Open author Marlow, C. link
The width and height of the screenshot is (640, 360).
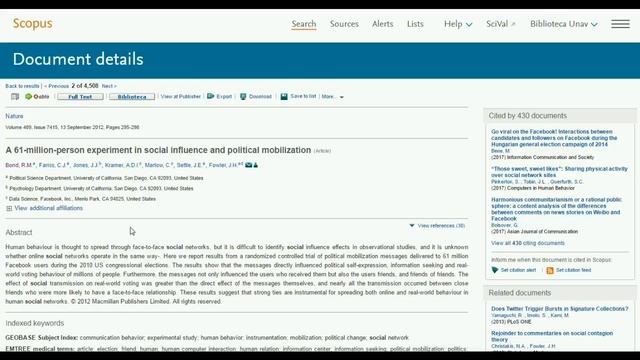point(158,165)
